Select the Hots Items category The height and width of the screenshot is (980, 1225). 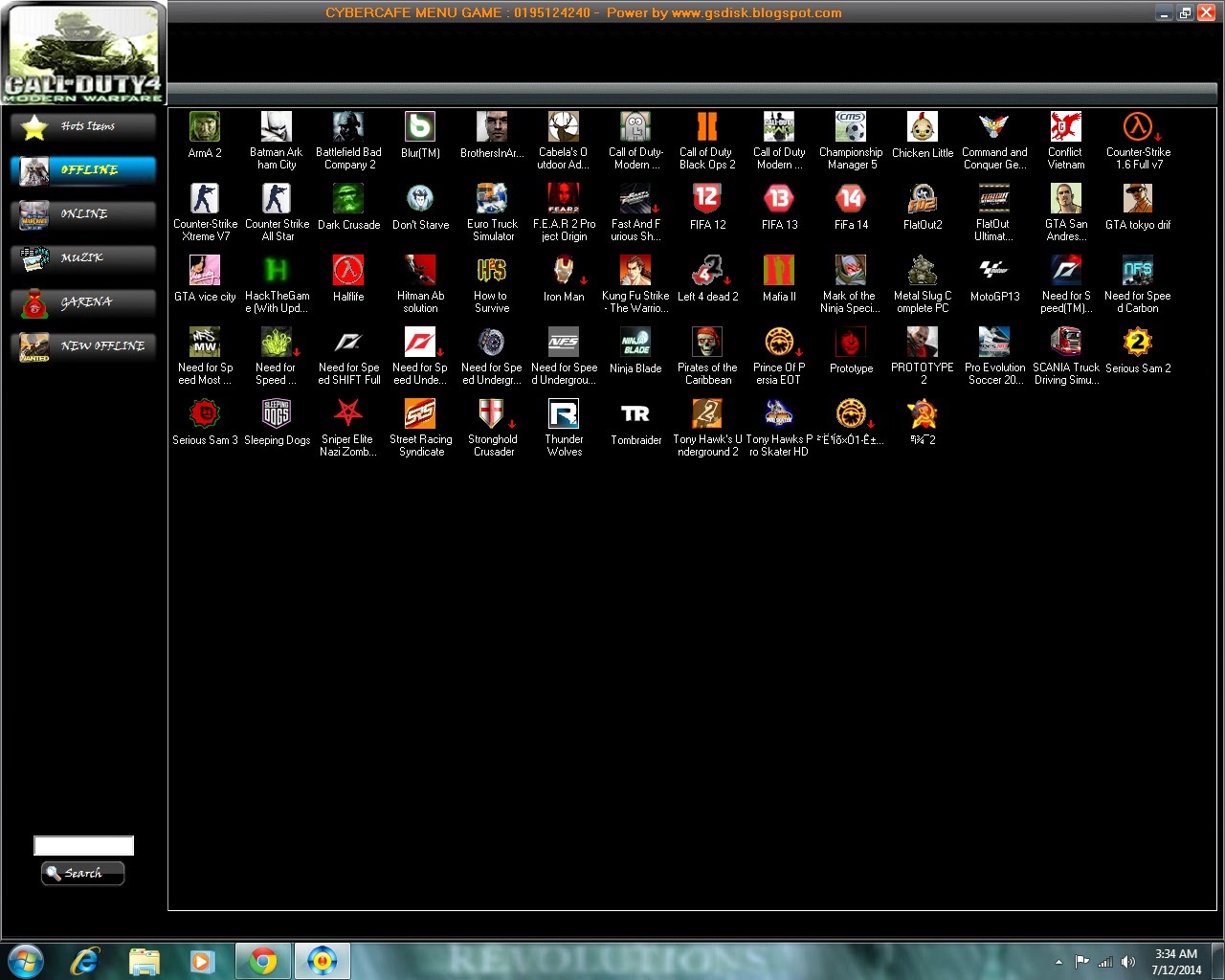(83, 126)
